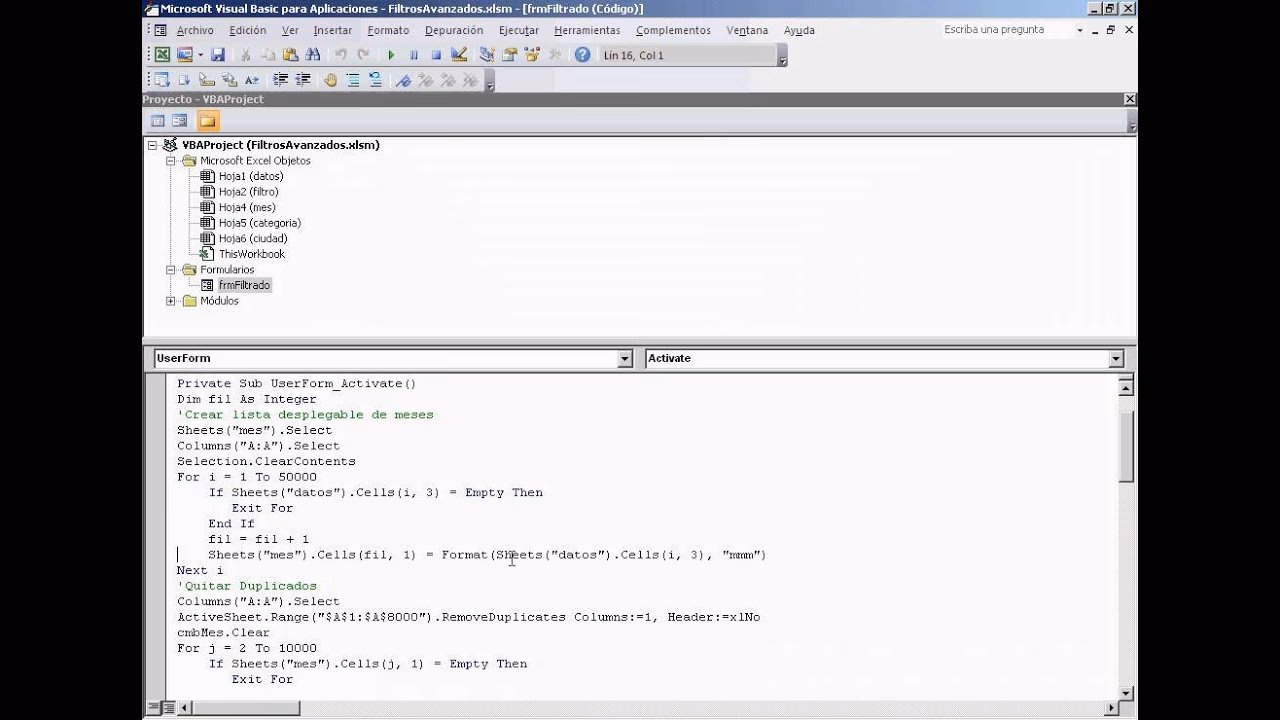Select Hoja1 (datos) in project tree
This screenshot has width=1280, height=720.
click(x=251, y=176)
